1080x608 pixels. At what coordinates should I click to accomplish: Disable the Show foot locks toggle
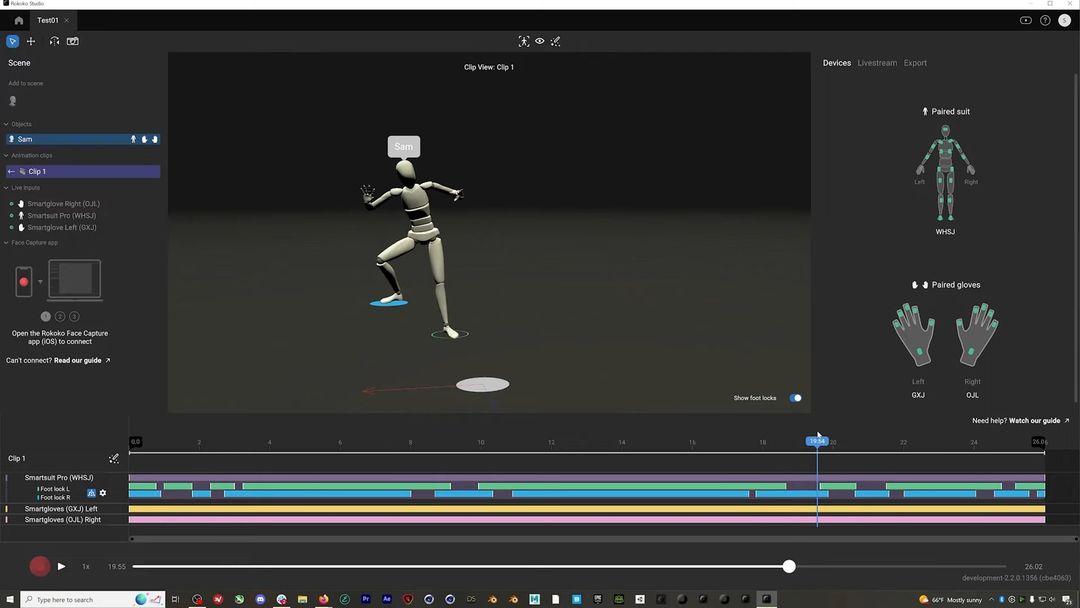(795, 397)
